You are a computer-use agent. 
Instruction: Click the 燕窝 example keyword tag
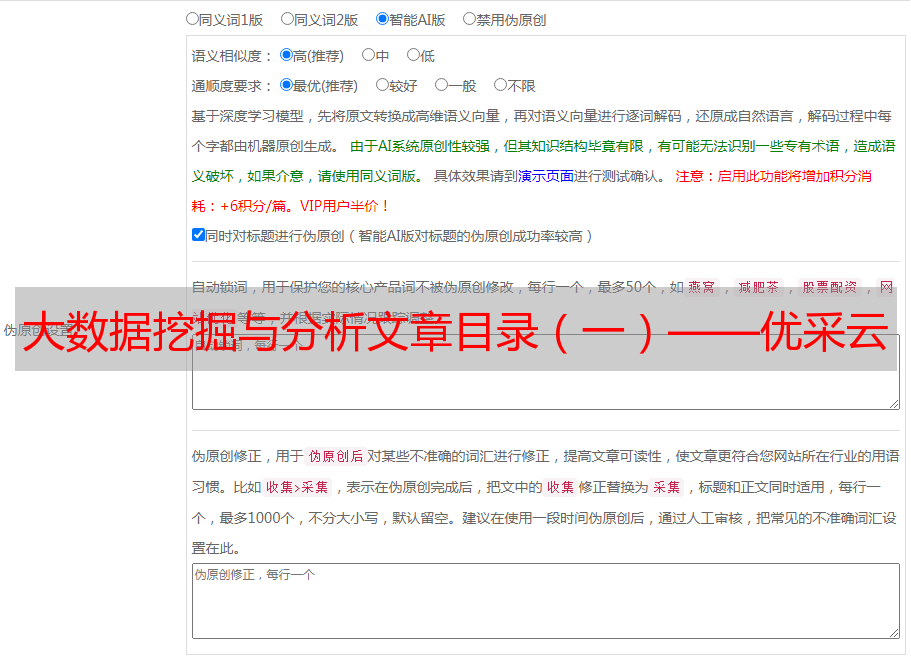click(701, 287)
